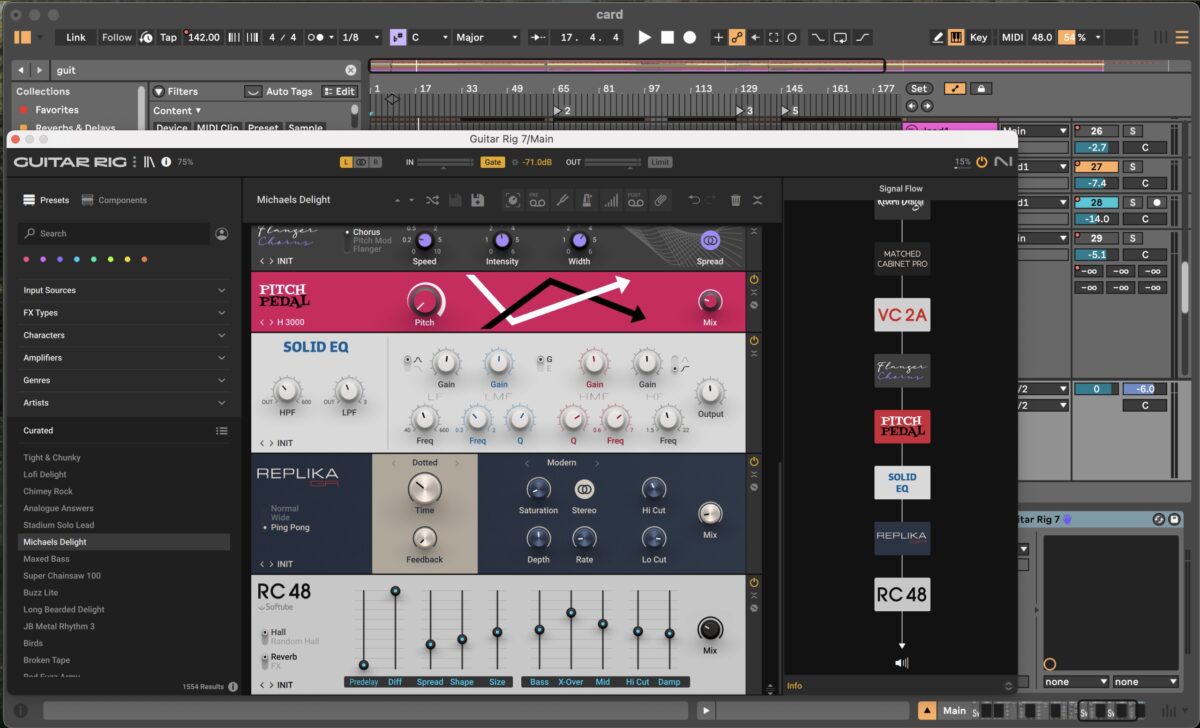
Task: Expand the Amplifiers filter
Action: point(126,358)
